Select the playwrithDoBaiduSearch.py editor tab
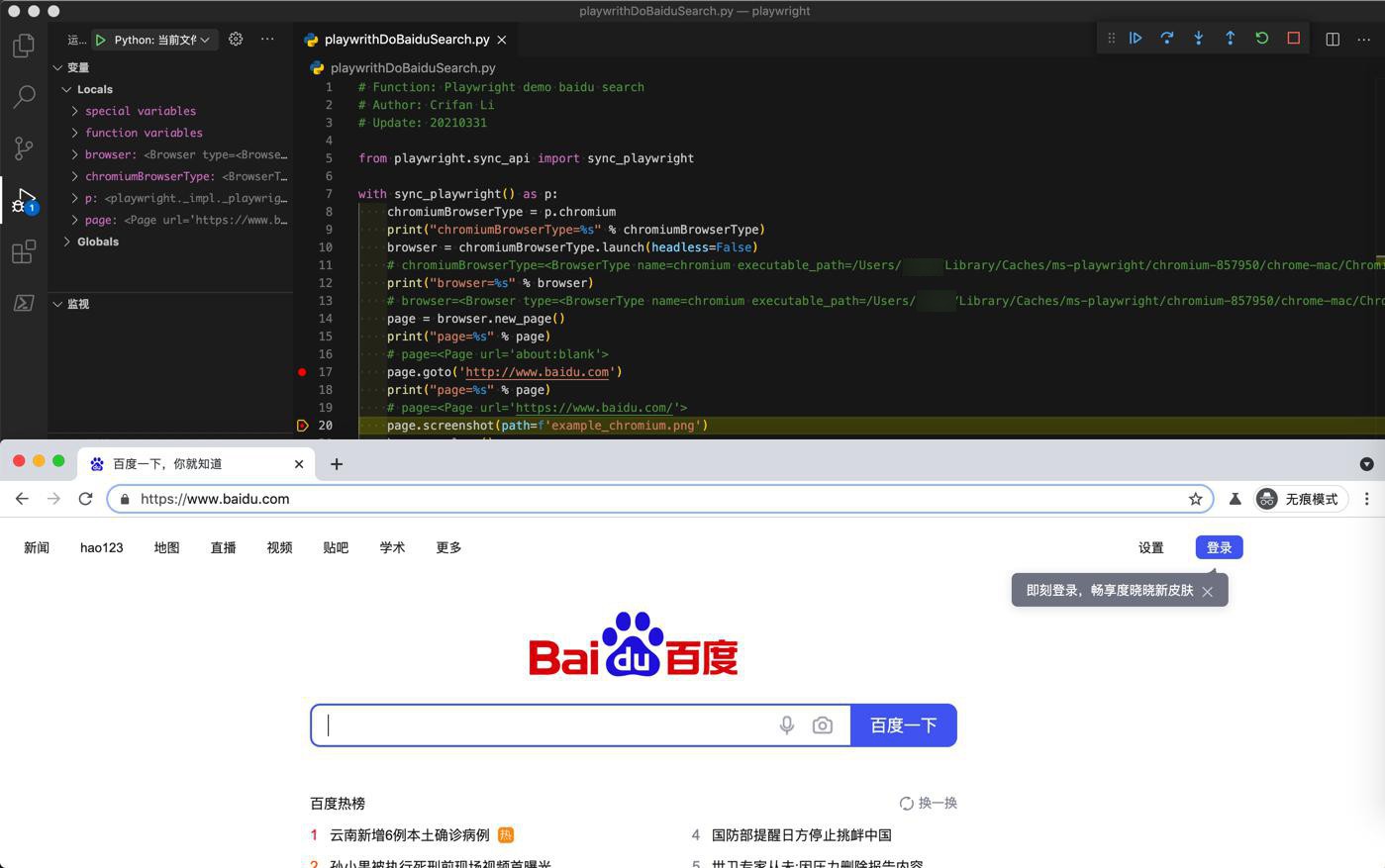Image resolution: width=1385 pixels, height=868 pixels. (406, 40)
